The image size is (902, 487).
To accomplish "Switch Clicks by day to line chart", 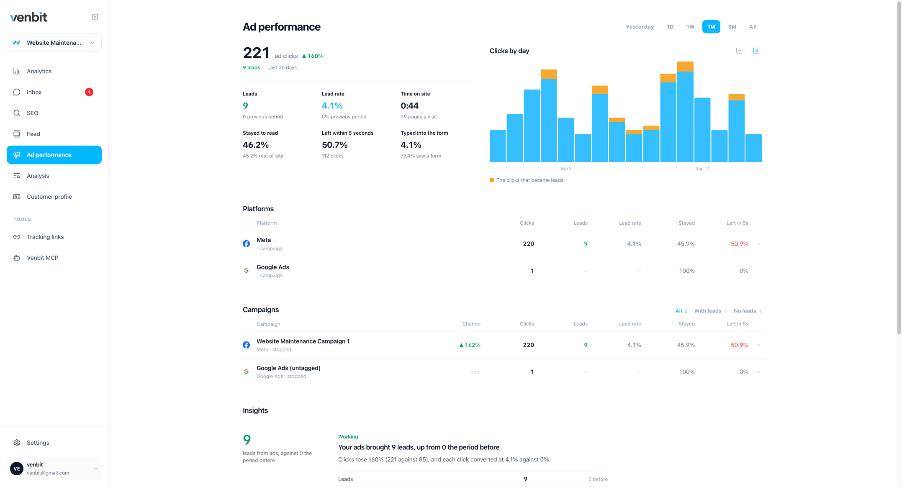I will pyautogui.click(x=739, y=51).
